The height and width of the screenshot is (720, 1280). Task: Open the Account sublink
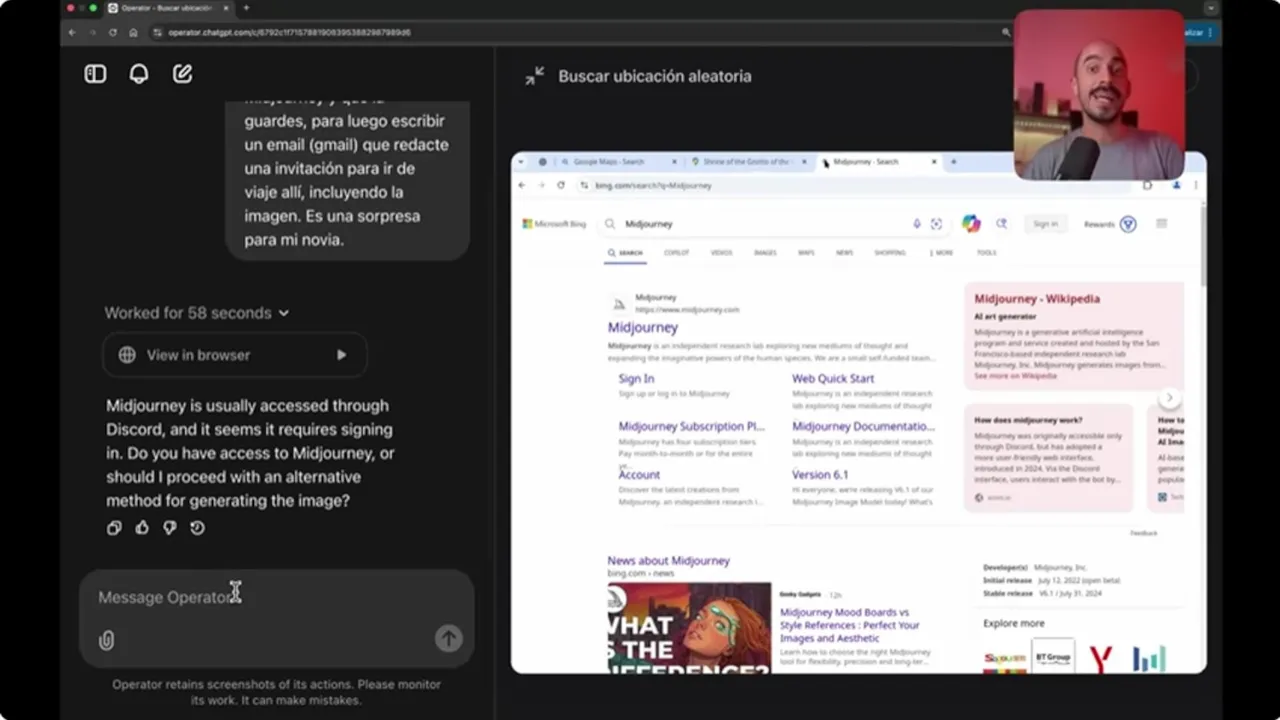coord(639,475)
